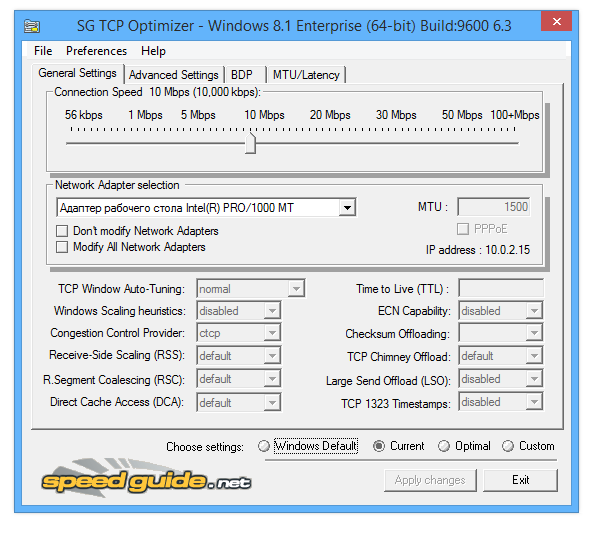Open the File menu

pyautogui.click(x=43, y=51)
